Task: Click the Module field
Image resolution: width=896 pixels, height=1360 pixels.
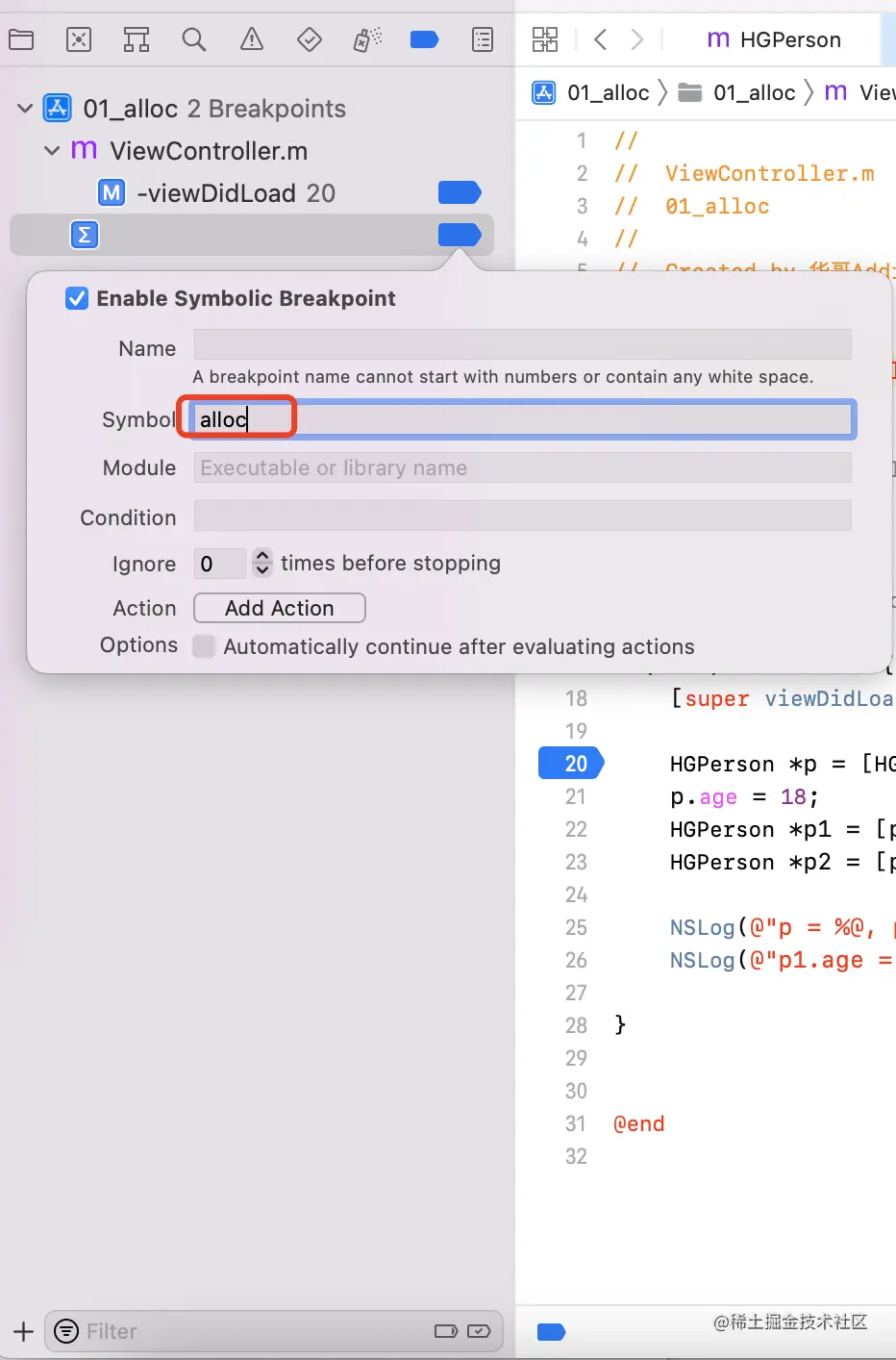Action: click(523, 467)
